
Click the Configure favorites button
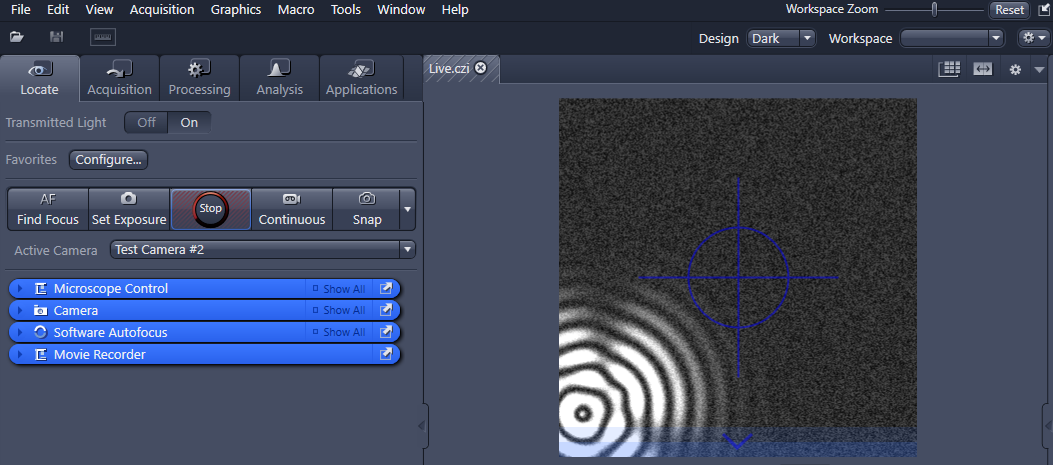tap(109, 159)
